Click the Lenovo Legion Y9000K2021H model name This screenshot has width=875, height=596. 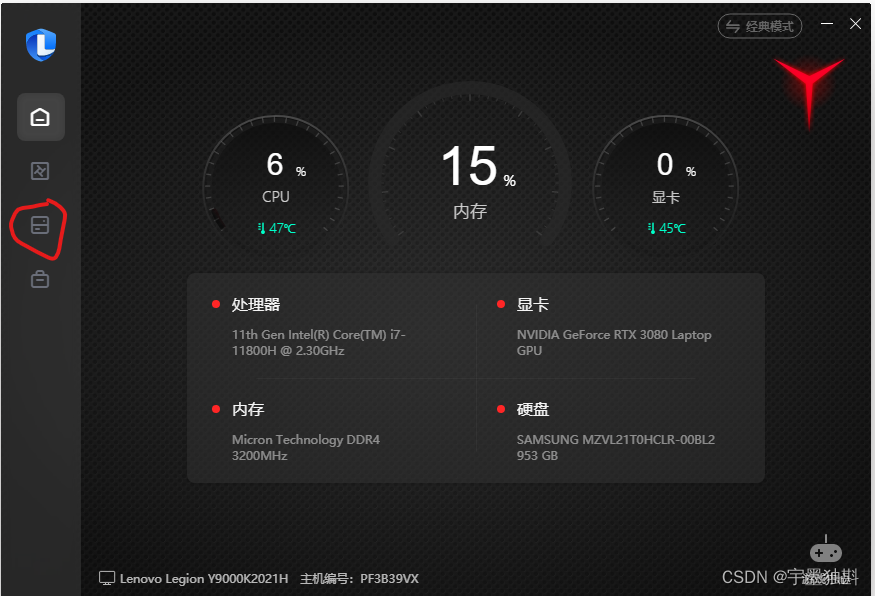tap(204, 579)
